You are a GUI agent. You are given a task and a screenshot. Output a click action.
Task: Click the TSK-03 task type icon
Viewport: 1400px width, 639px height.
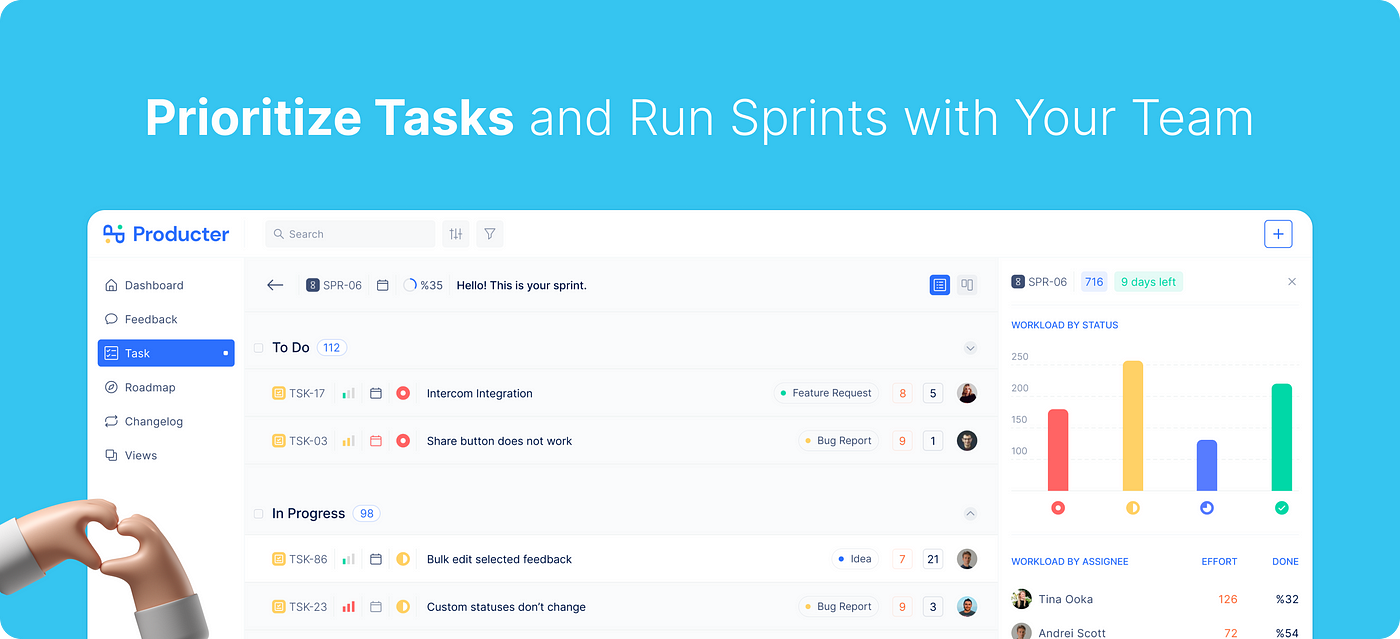(x=279, y=441)
